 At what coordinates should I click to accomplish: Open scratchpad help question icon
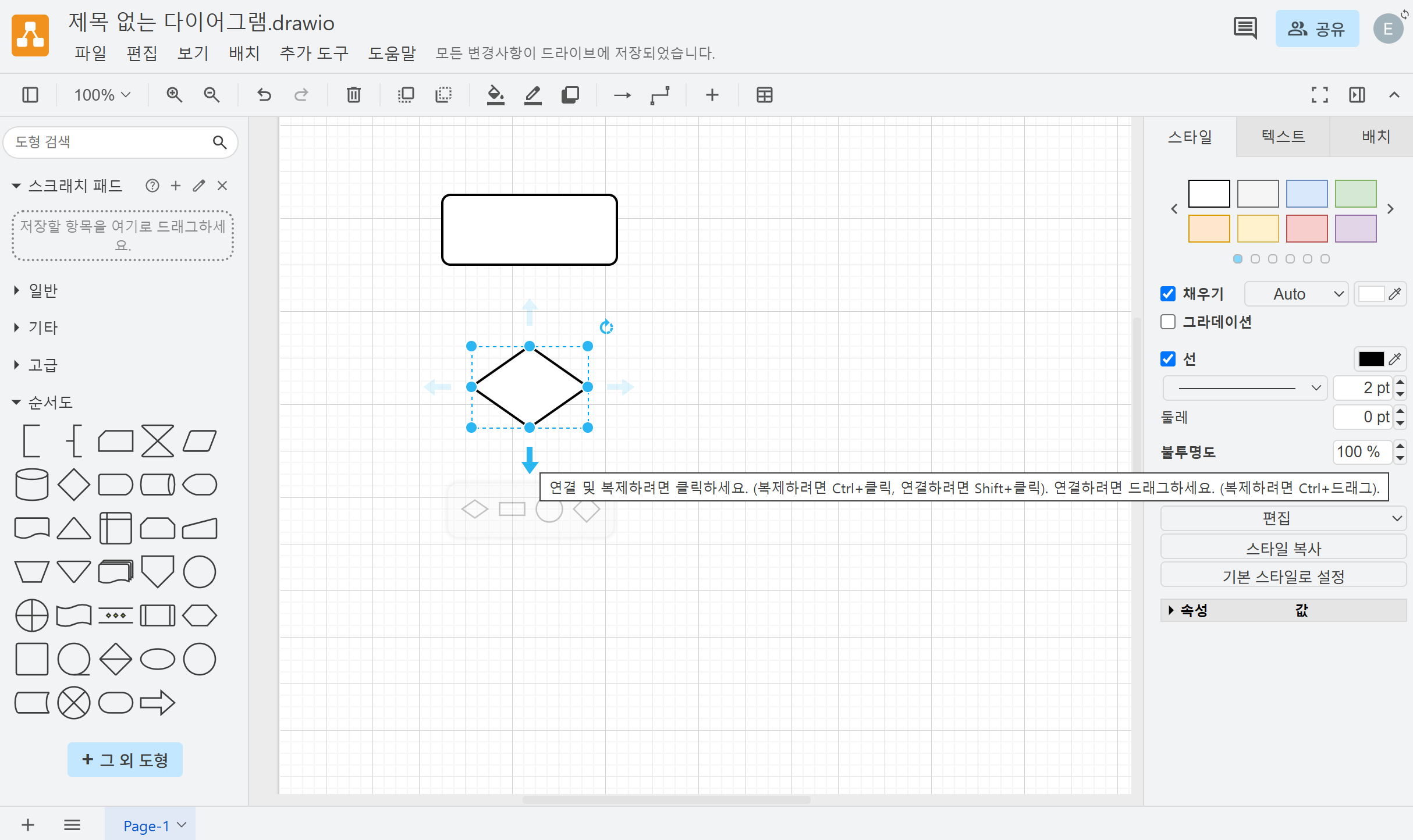pyautogui.click(x=152, y=186)
